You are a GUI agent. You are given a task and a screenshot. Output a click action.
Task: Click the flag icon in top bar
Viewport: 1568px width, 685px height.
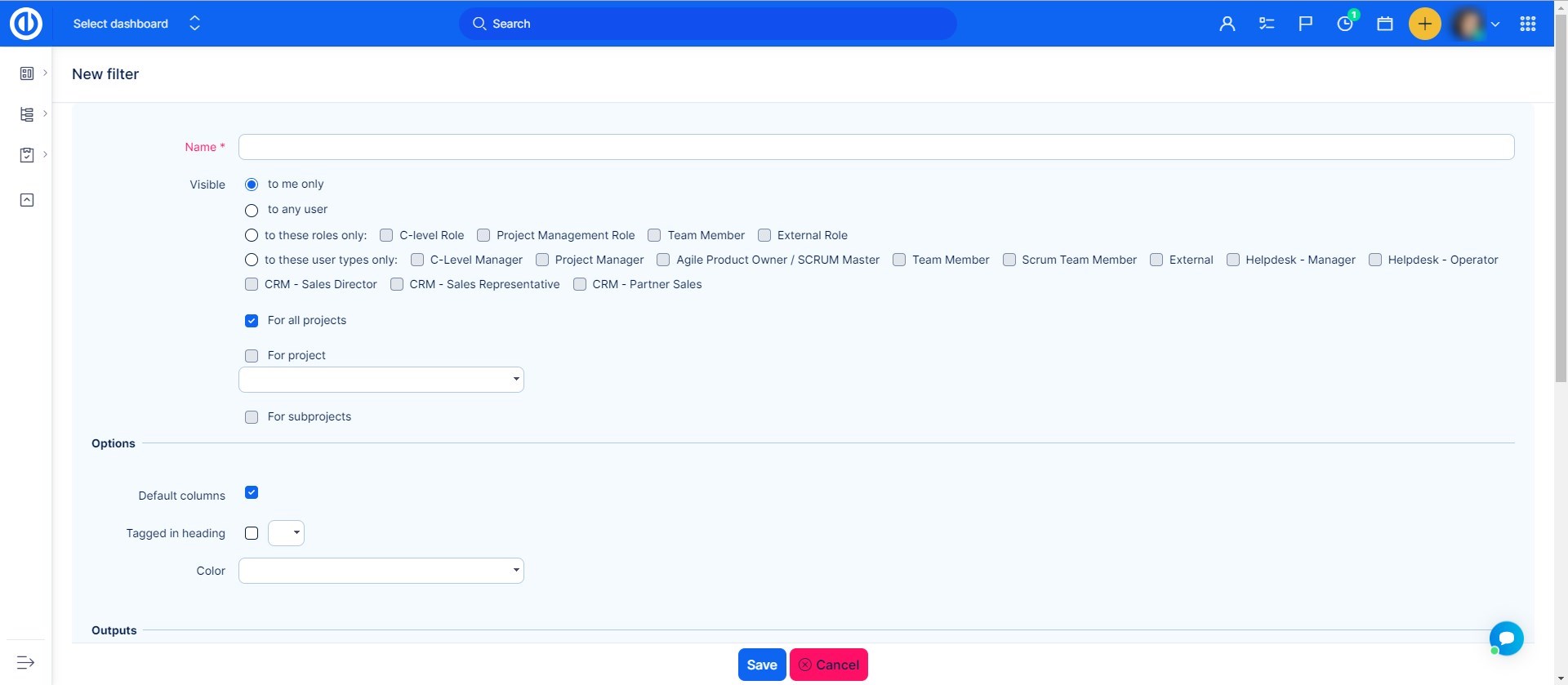(x=1306, y=24)
